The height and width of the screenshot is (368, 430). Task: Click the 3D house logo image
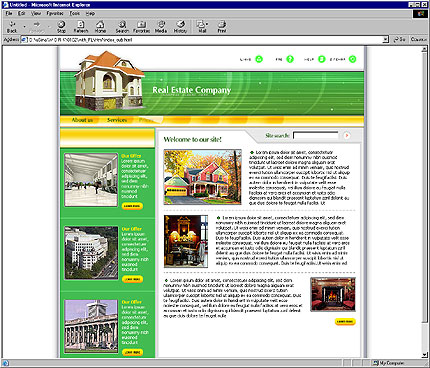coord(110,81)
